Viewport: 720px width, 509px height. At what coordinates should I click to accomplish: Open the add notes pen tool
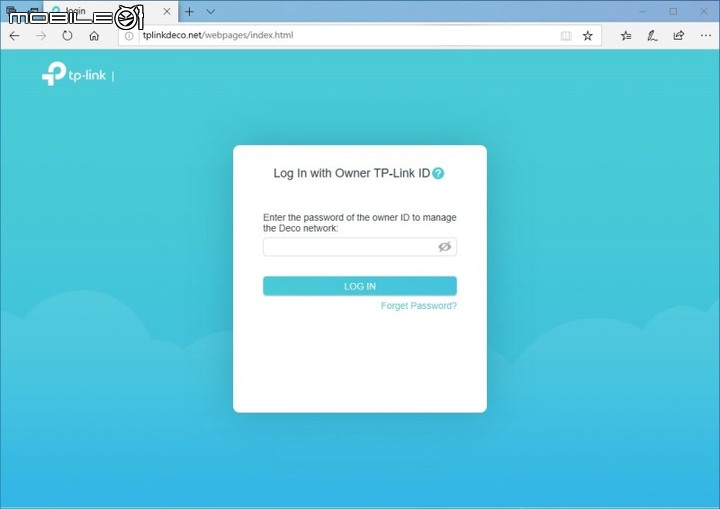652,35
